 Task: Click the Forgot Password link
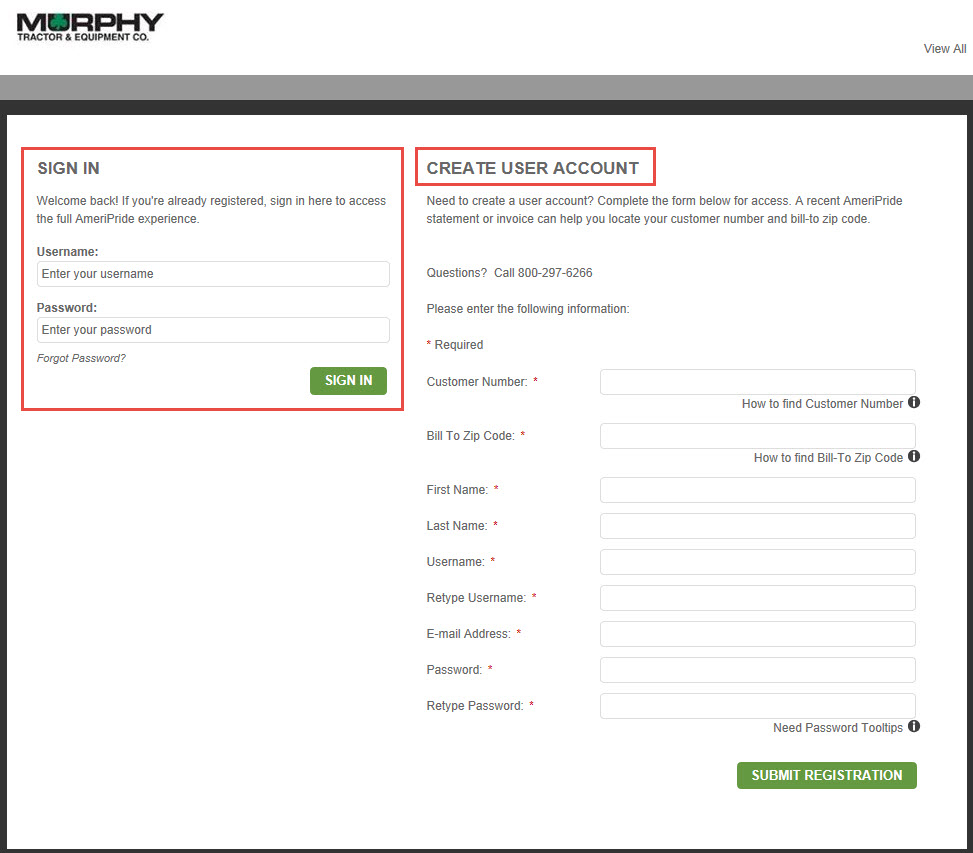81,358
